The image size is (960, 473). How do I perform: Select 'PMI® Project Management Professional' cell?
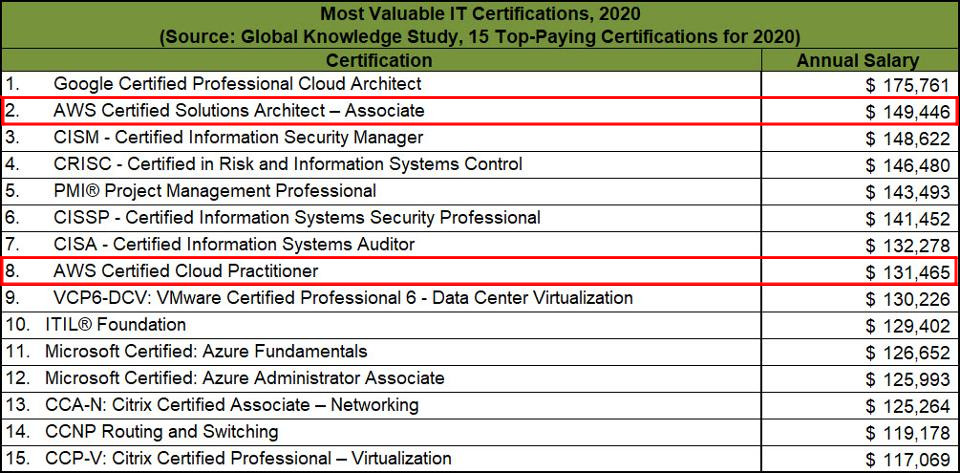tap(381, 191)
